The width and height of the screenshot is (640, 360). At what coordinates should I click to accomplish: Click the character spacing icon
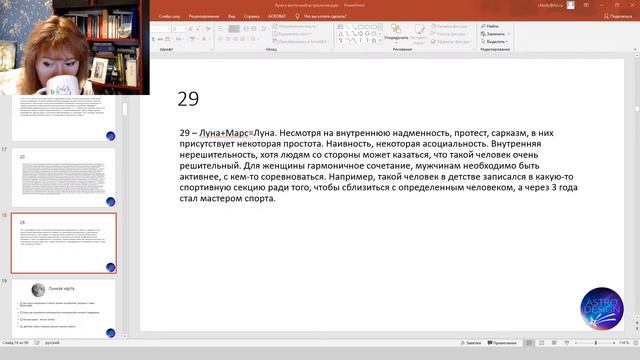pos(168,39)
